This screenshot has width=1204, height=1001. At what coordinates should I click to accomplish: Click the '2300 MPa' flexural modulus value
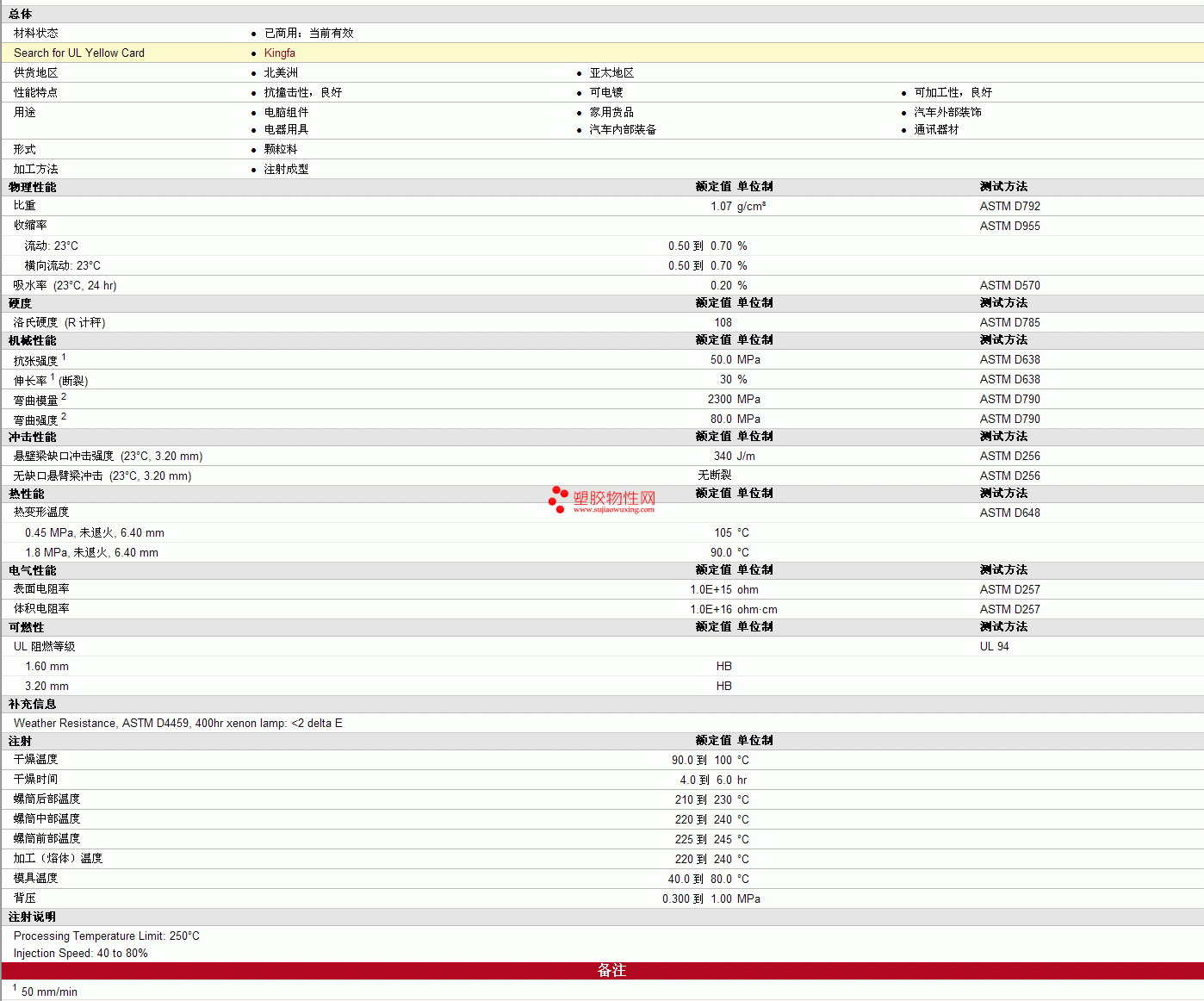click(x=734, y=399)
